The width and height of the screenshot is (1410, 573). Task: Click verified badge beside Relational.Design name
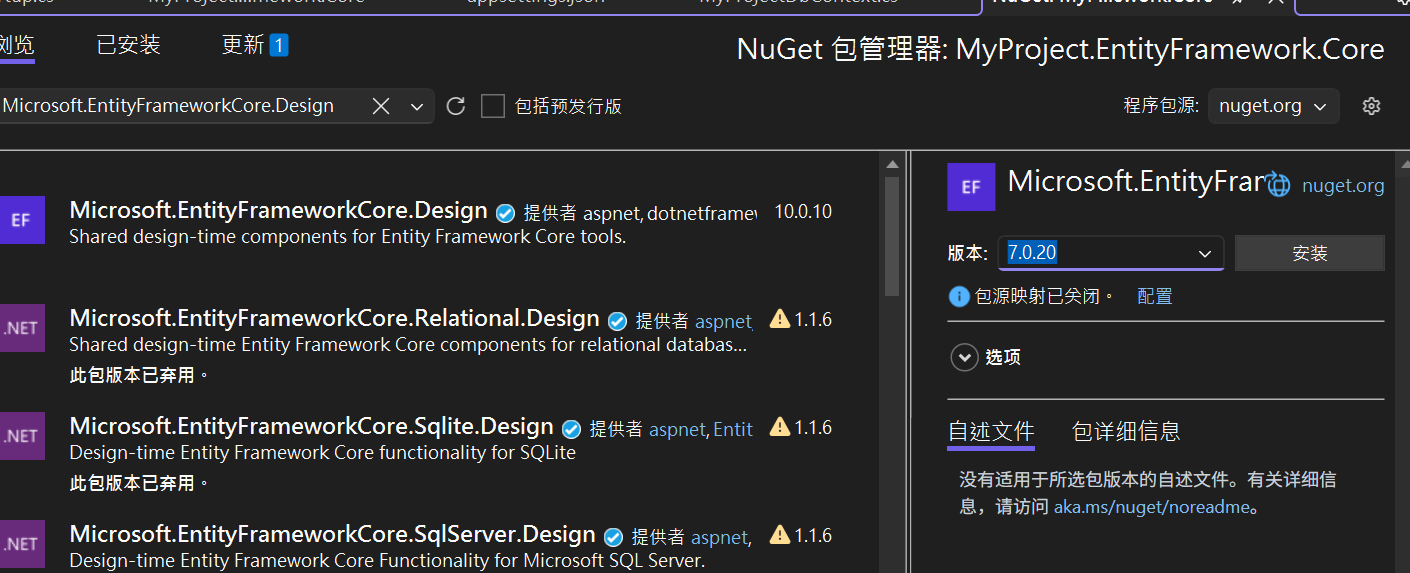(618, 321)
